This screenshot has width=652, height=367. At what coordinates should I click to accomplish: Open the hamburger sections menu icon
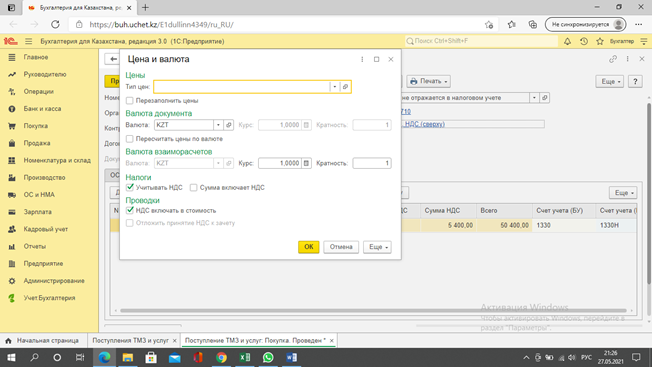(x=28, y=41)
